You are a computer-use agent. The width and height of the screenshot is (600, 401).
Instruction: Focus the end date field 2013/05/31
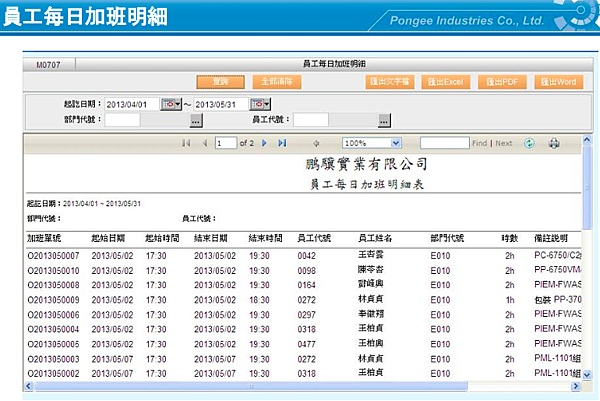pos(221,104)
